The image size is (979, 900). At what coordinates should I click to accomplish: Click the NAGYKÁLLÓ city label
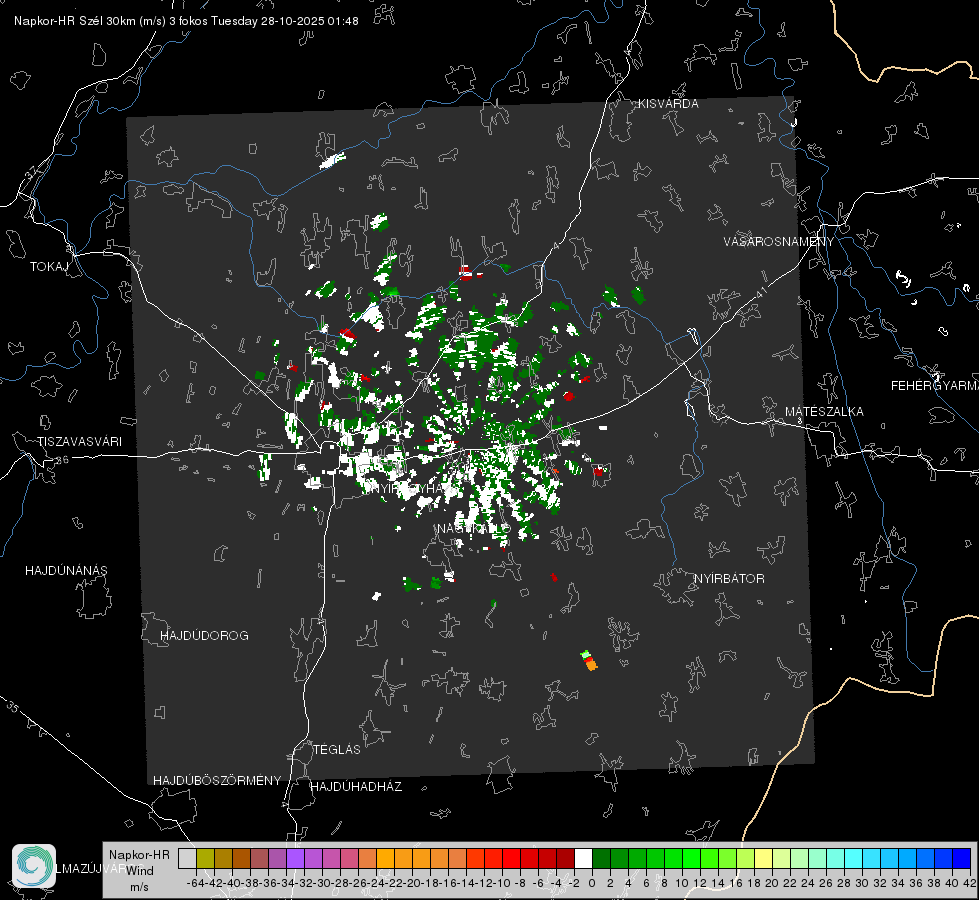tap(473, 529)
